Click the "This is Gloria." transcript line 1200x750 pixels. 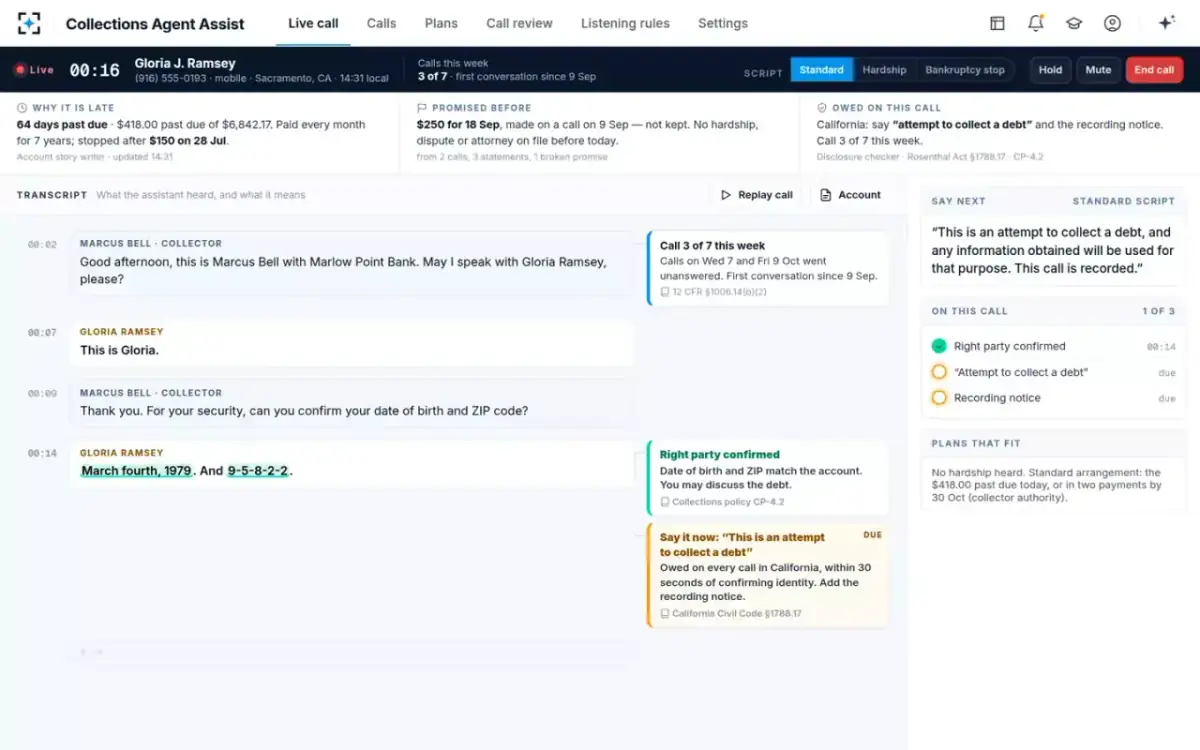click(119, 350)
